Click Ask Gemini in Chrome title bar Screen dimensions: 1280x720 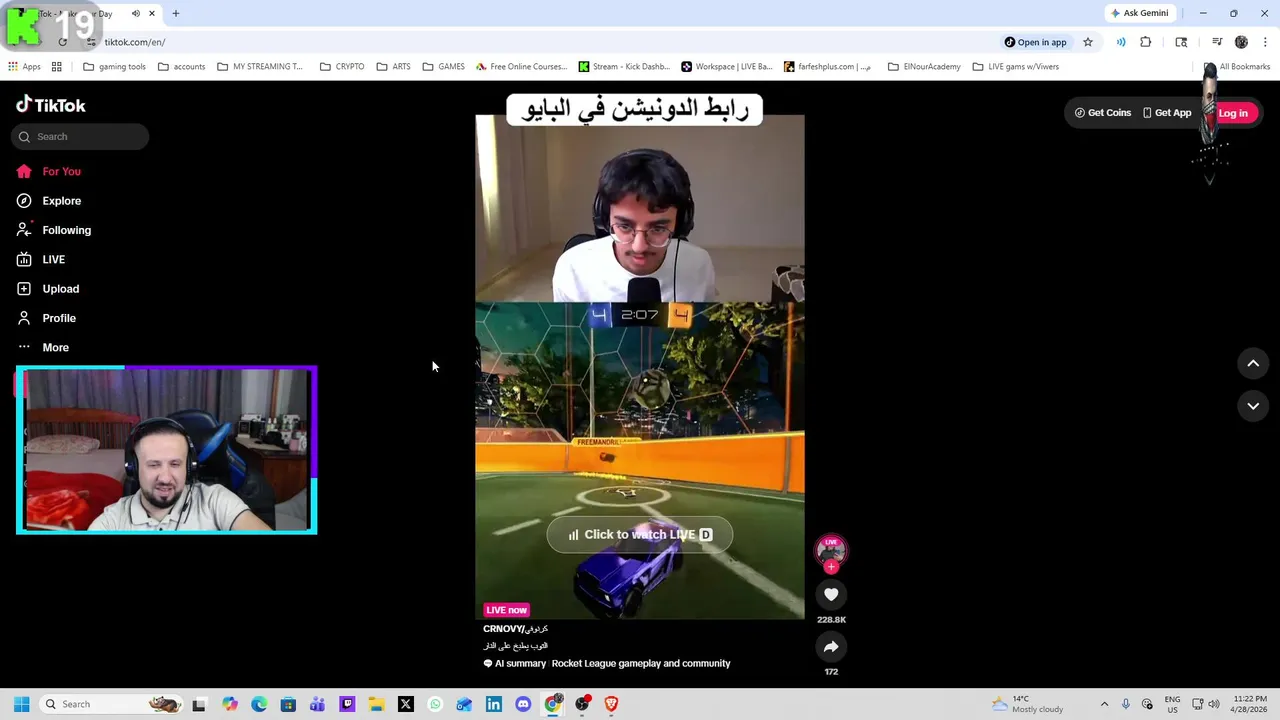[x=1139, y=13]
